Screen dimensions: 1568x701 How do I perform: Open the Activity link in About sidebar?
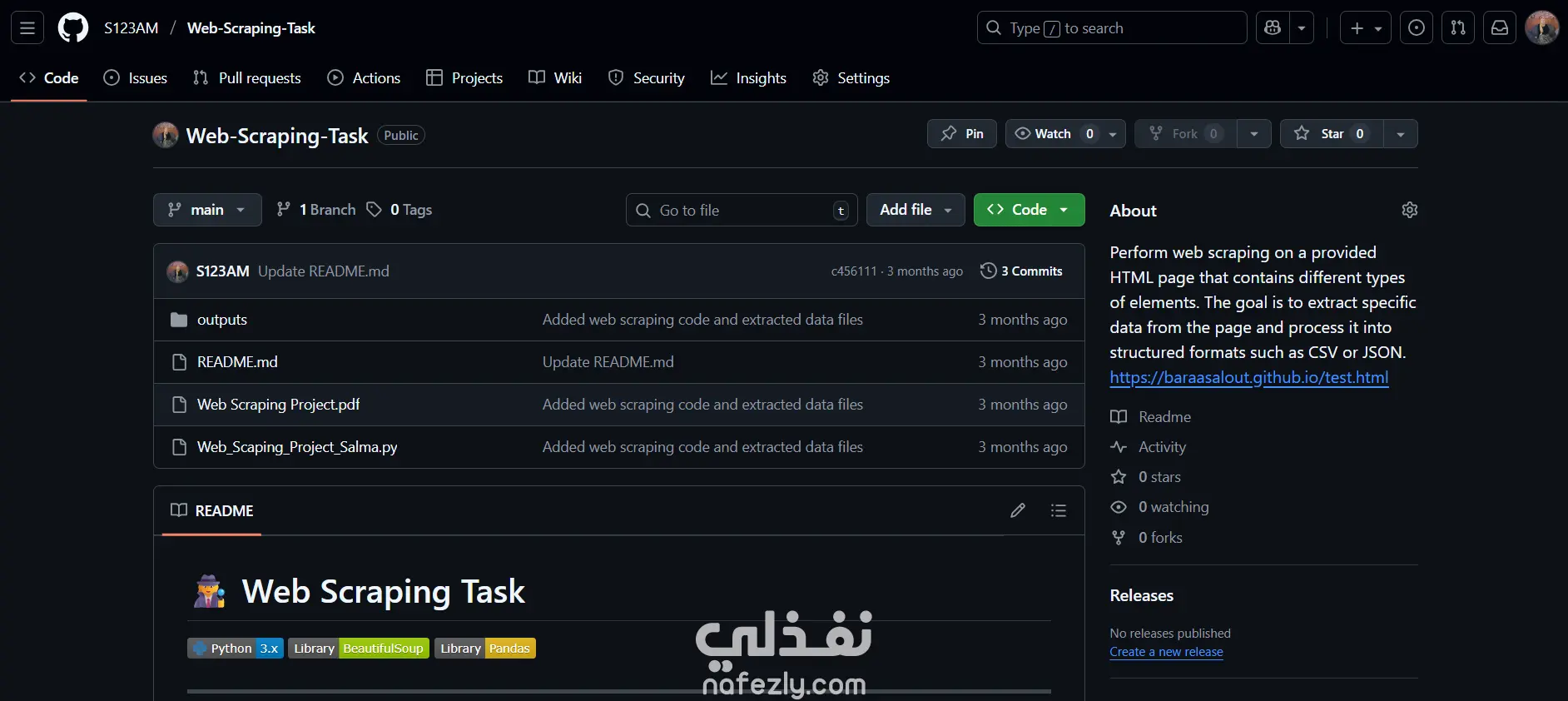point(1149,447)
